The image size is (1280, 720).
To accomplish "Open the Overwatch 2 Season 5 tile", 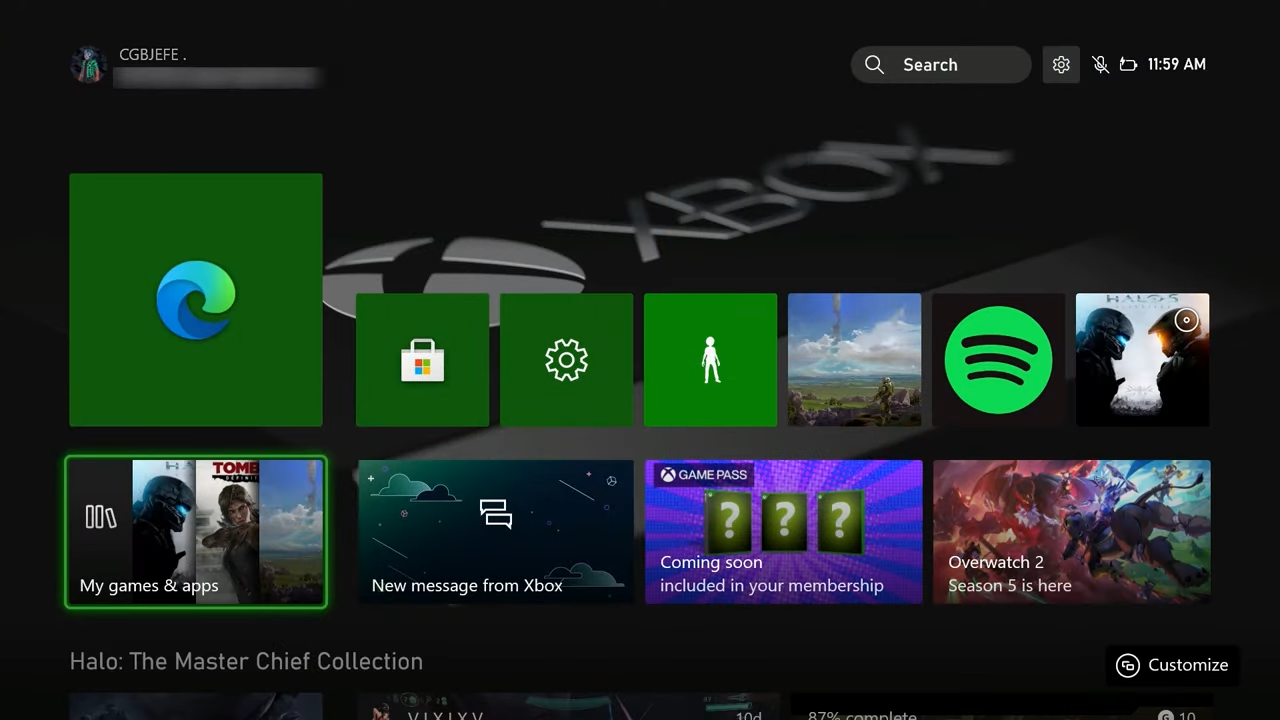I will click(x=1072, y=532).
